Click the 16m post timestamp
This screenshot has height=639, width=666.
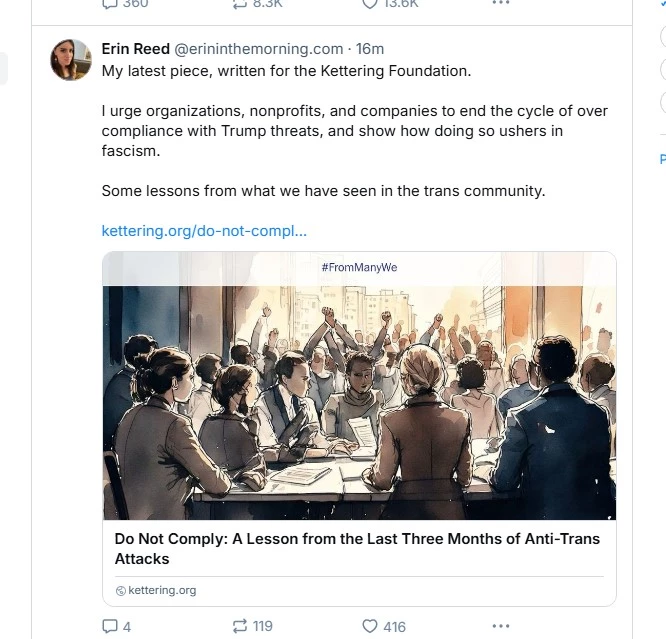370,49
